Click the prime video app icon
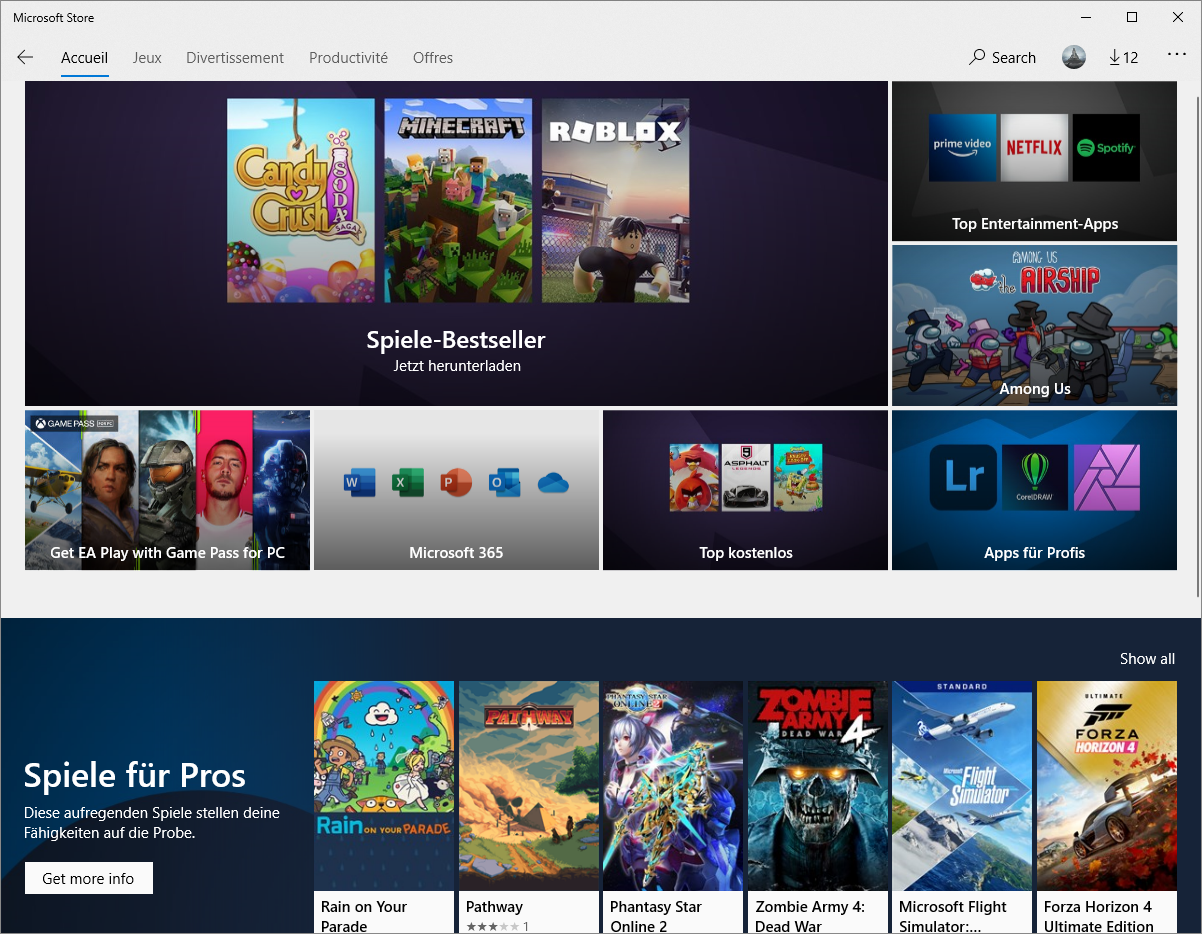Viewport: 1202px width, 934px height. (962, 147)
